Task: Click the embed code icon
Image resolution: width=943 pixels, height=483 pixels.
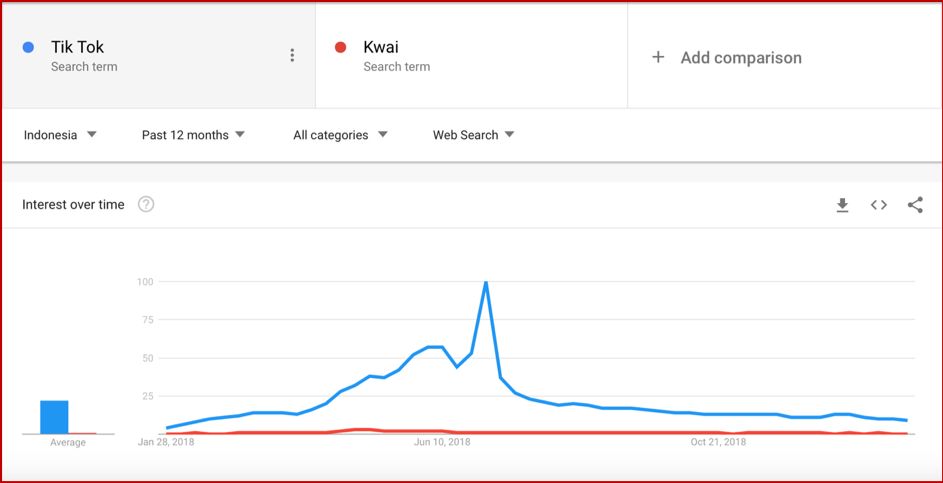Action: (878, 205)
